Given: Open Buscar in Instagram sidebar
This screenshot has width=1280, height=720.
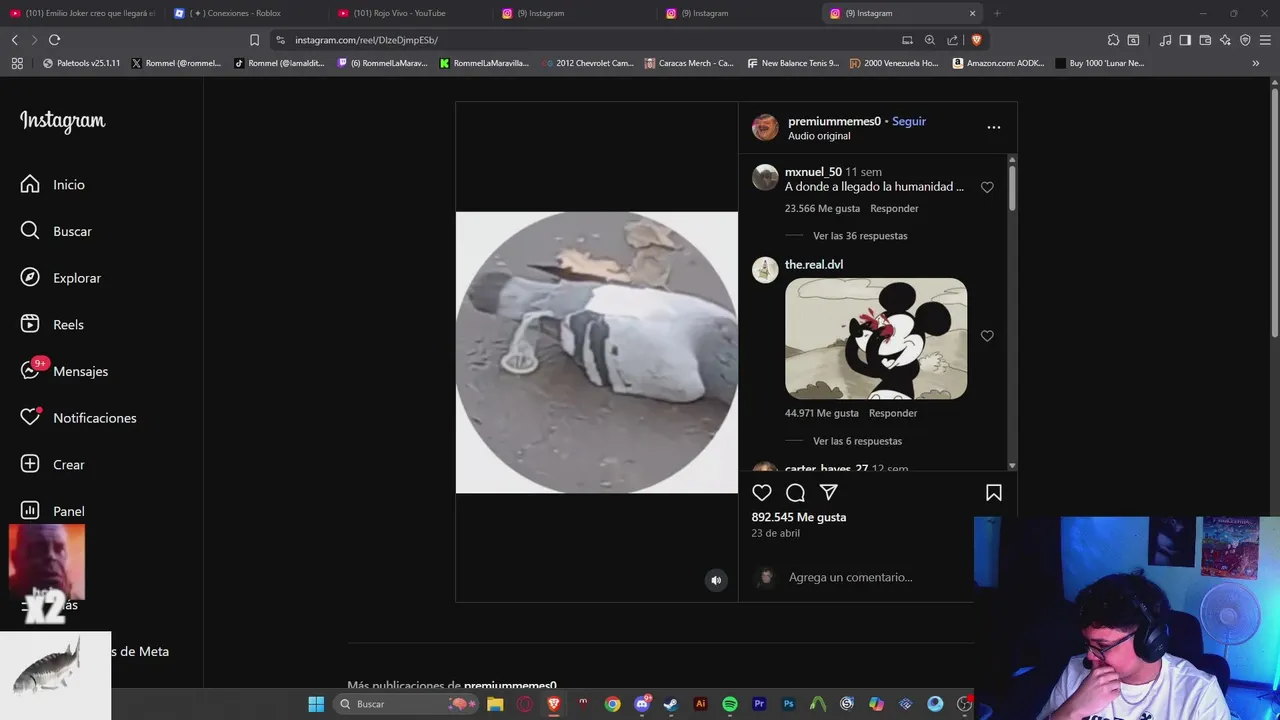Looking at the screenshot, I should [x=56, y=231].
